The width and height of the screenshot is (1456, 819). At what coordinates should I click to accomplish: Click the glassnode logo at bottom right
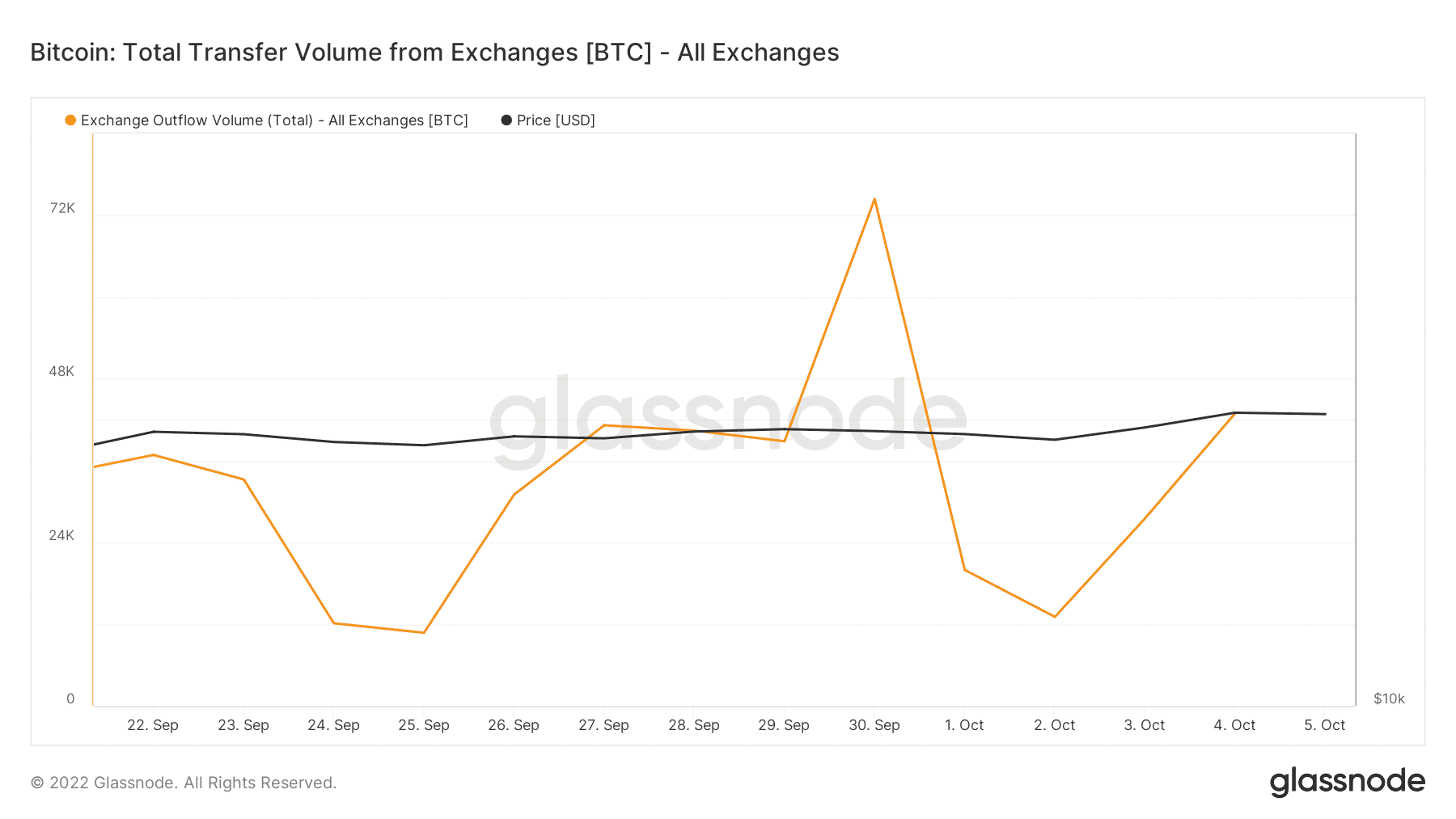[x=1347, y=782]
